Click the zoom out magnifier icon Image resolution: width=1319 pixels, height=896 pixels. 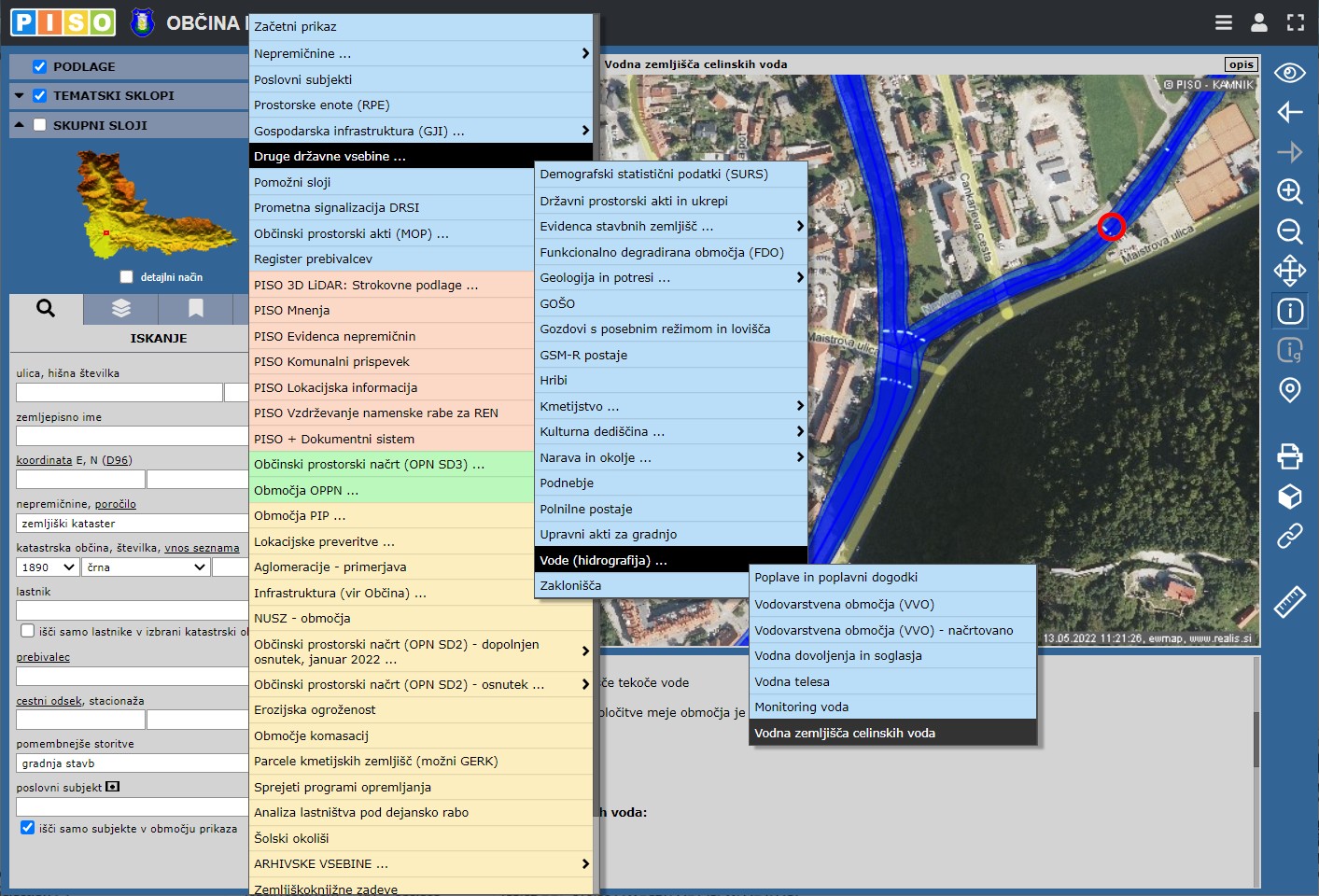pos(1289,231)
